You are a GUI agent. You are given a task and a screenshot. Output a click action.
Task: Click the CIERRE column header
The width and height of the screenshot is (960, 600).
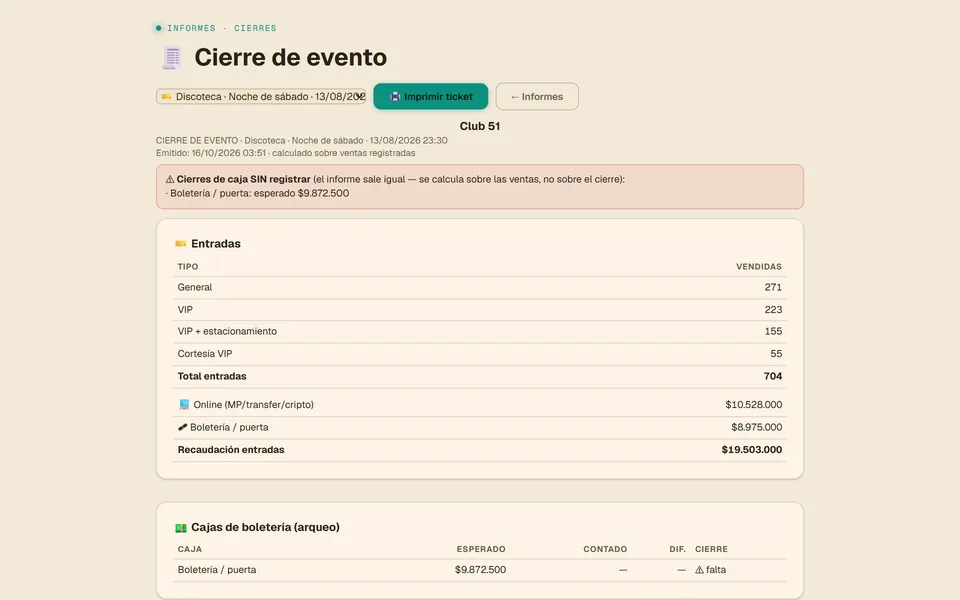[x=711, y=549]
